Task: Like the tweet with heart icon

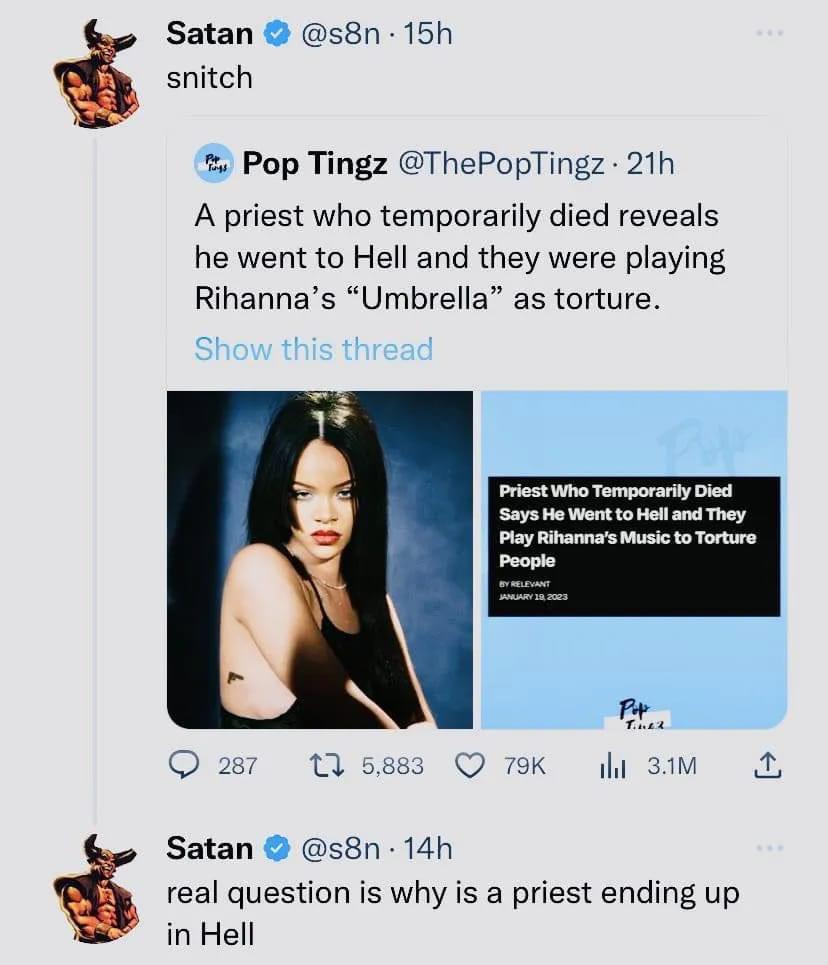Action: click(x=469, y=766)
